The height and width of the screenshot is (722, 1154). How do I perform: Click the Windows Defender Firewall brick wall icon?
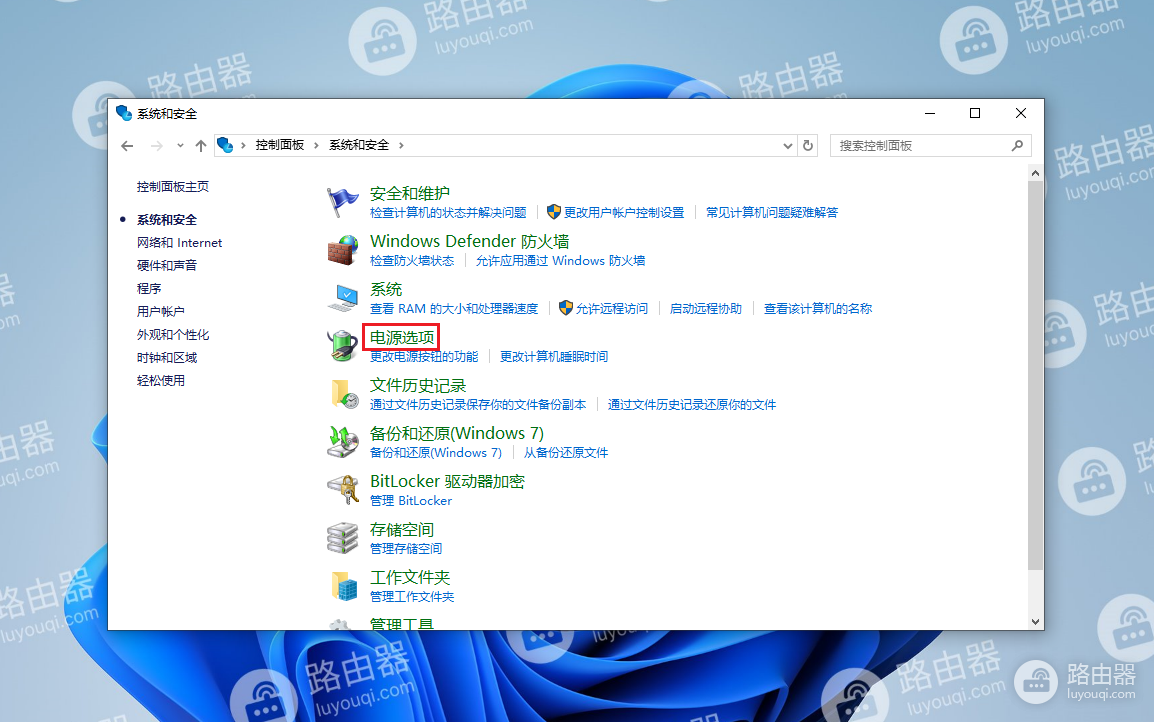click(342, 250)
